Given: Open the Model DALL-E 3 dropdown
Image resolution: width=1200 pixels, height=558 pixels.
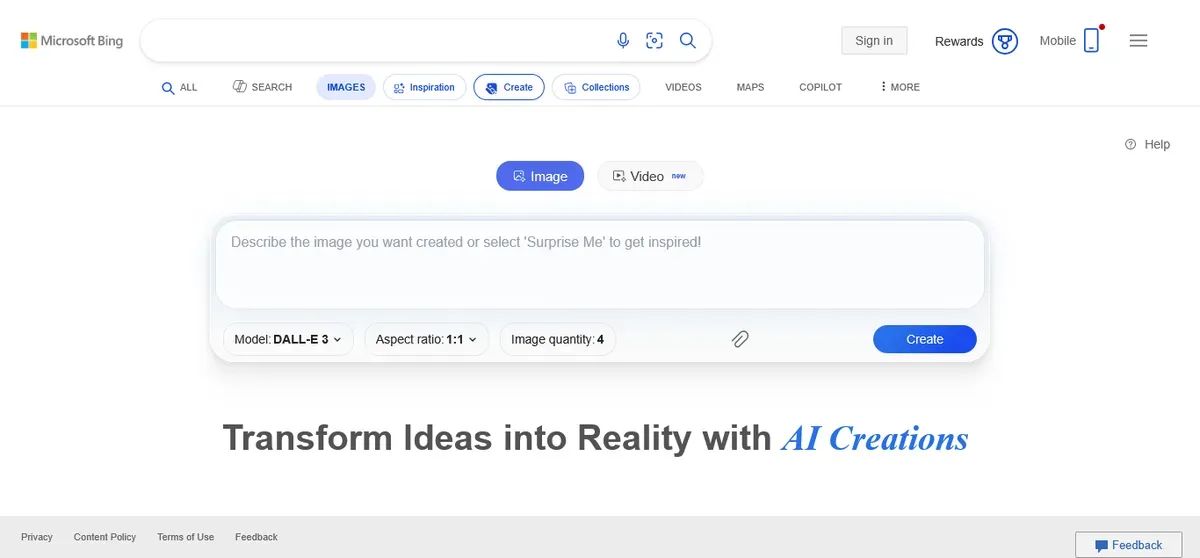Looking at the screenshot, I should click(x=288, y=339).
